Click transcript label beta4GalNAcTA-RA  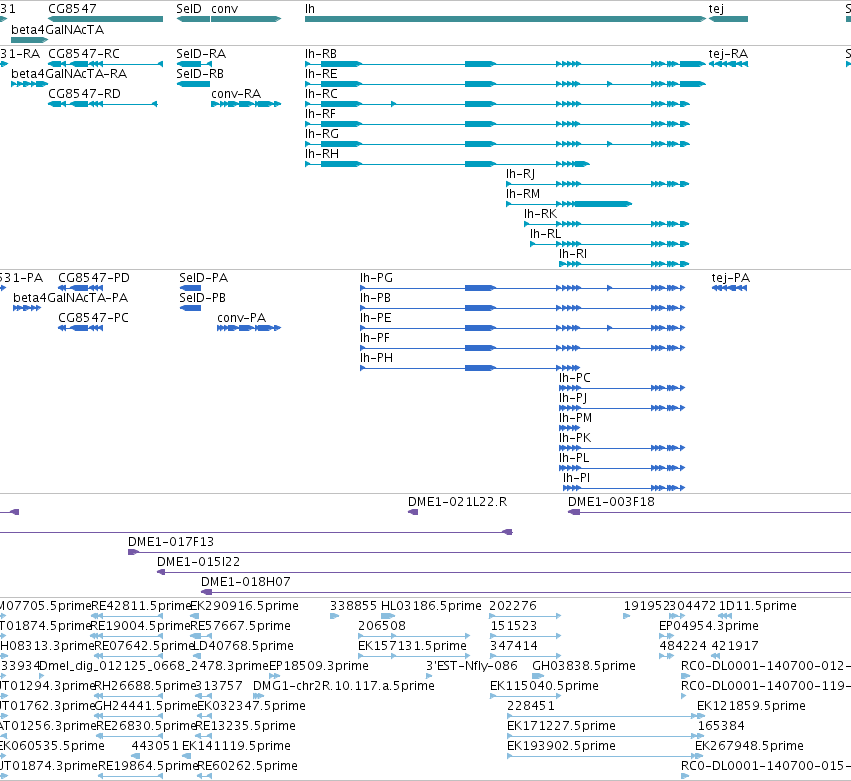click(x=69, y=74)
